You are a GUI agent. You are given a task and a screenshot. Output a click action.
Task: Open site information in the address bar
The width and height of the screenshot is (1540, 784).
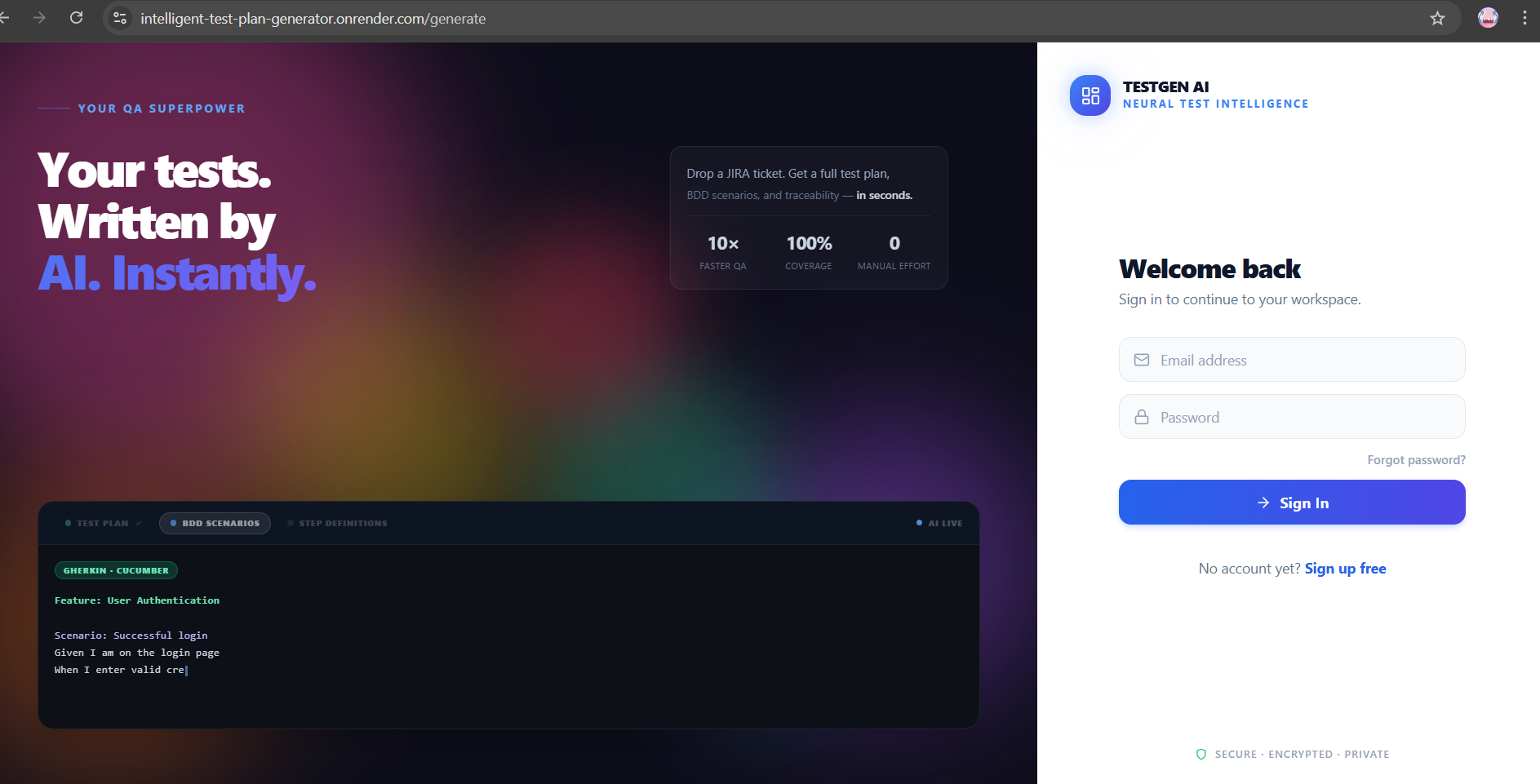(x=119, y=18)
